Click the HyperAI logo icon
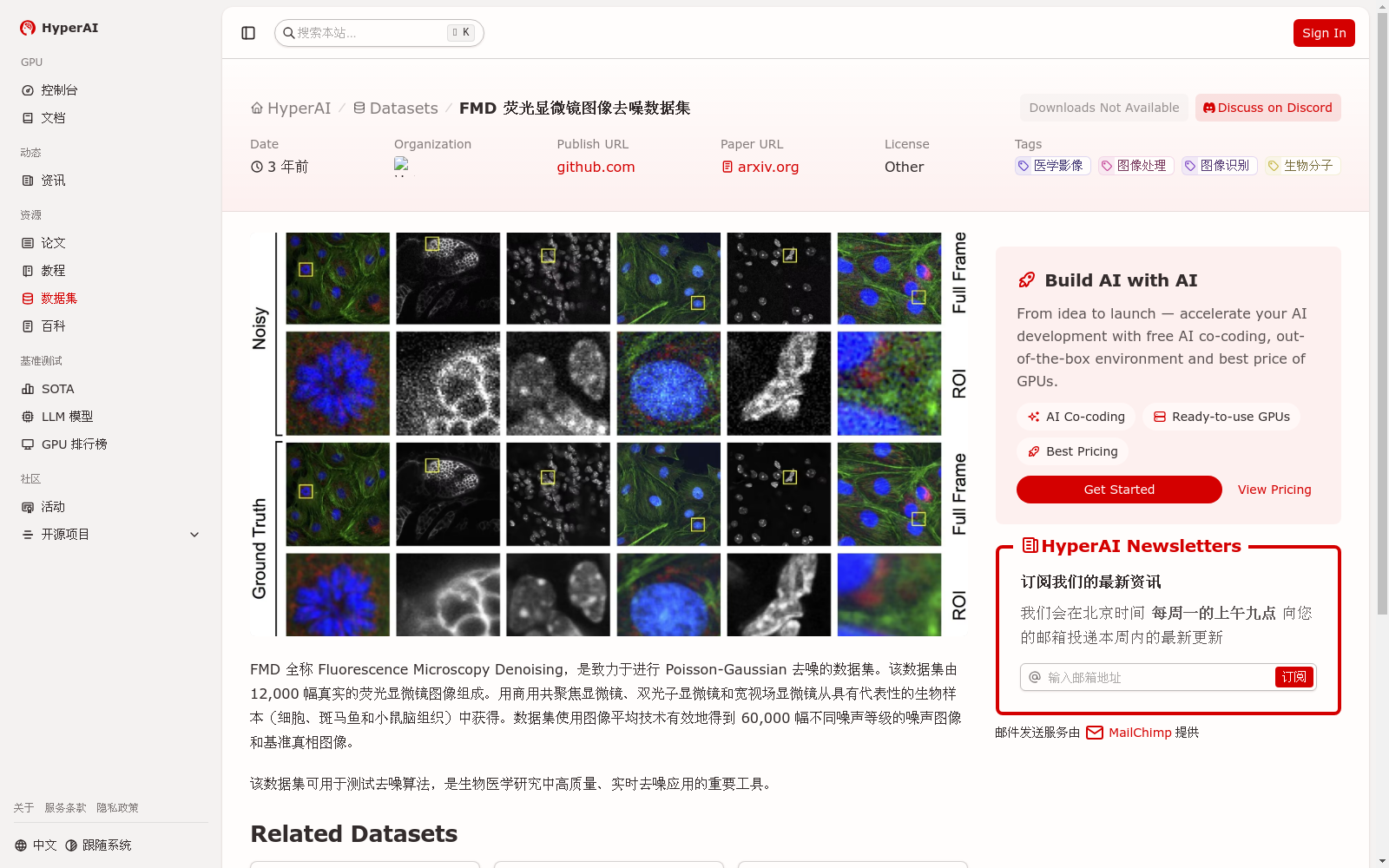Viewport: 1389px width, 868px height. point(28,28)
